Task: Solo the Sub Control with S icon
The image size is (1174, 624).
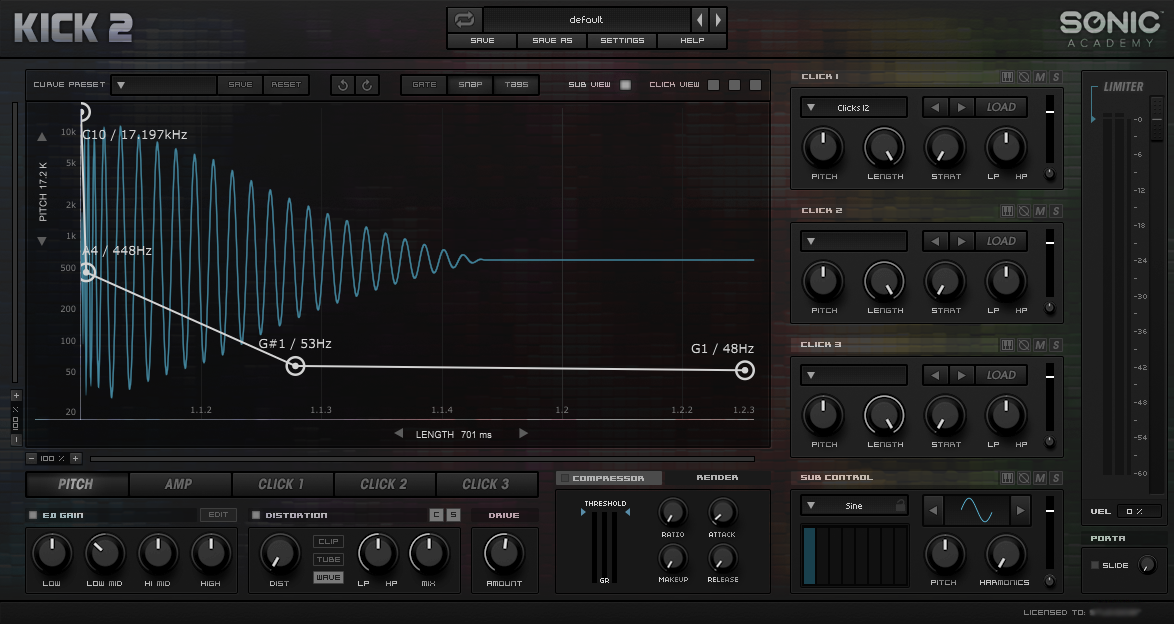Action: (x=1056, y=478)
